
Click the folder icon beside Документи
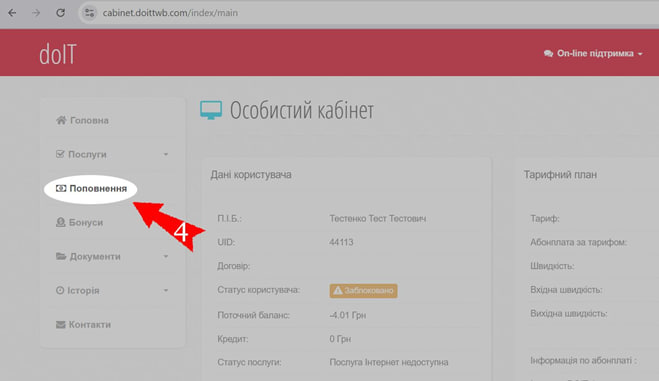pos(61,256)
